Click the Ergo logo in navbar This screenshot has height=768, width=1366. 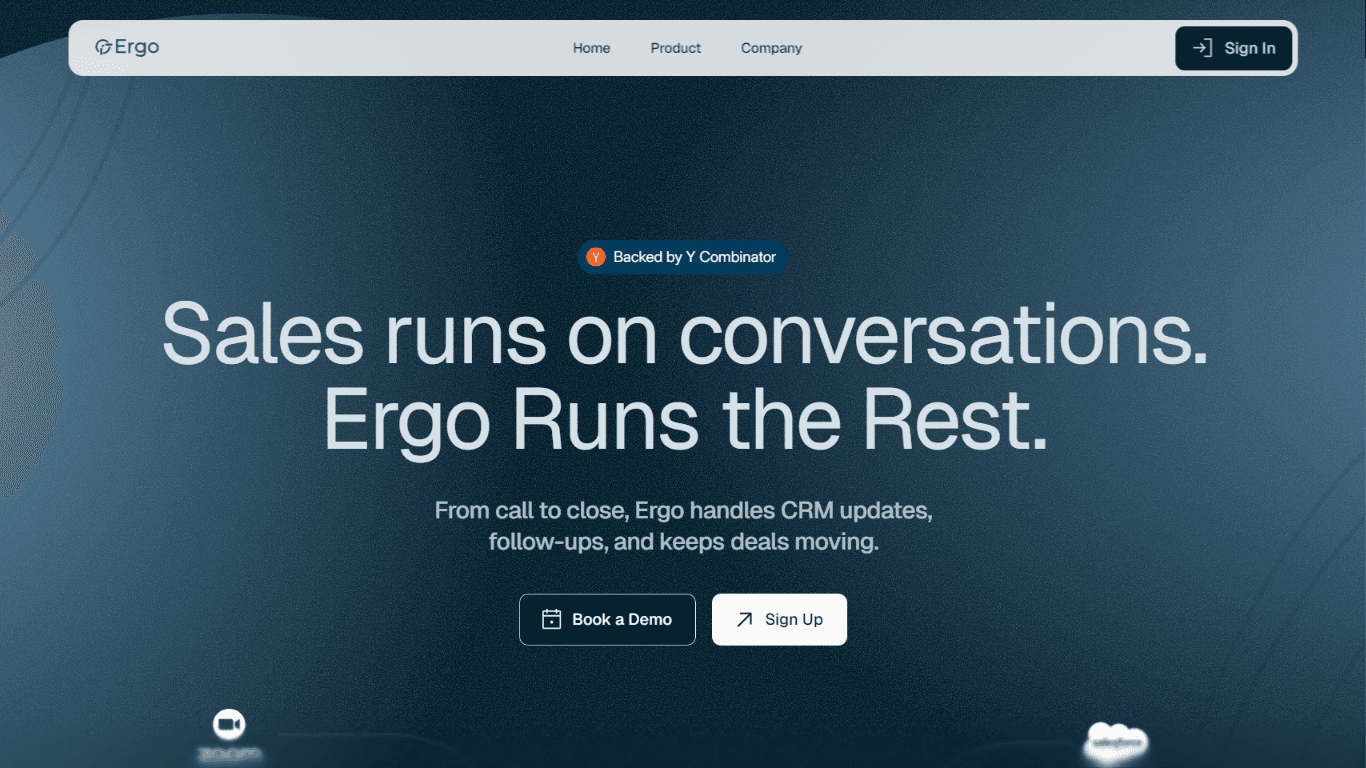click(x=127, y=47)
